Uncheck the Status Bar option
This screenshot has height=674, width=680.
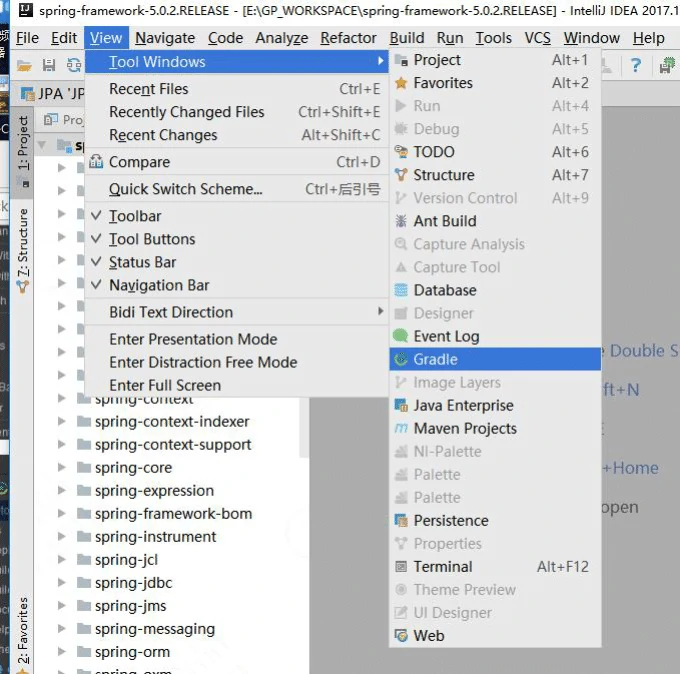(142, 262)
